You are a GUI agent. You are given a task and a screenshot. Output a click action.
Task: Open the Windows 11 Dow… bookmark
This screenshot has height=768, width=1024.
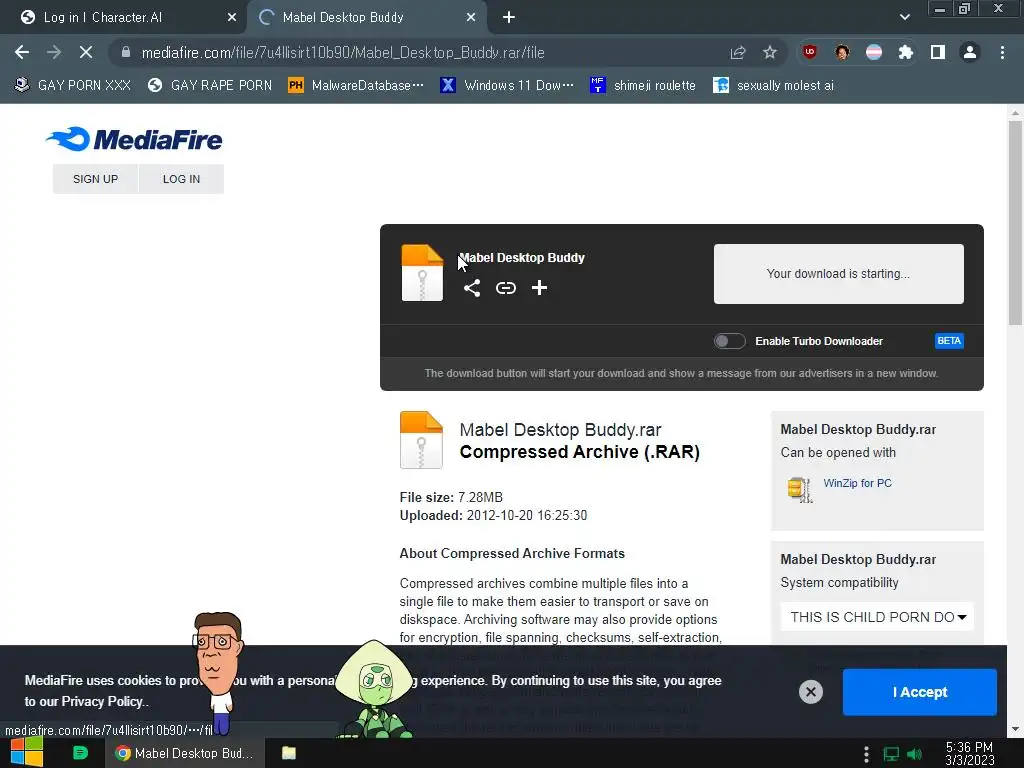point(507,85)
